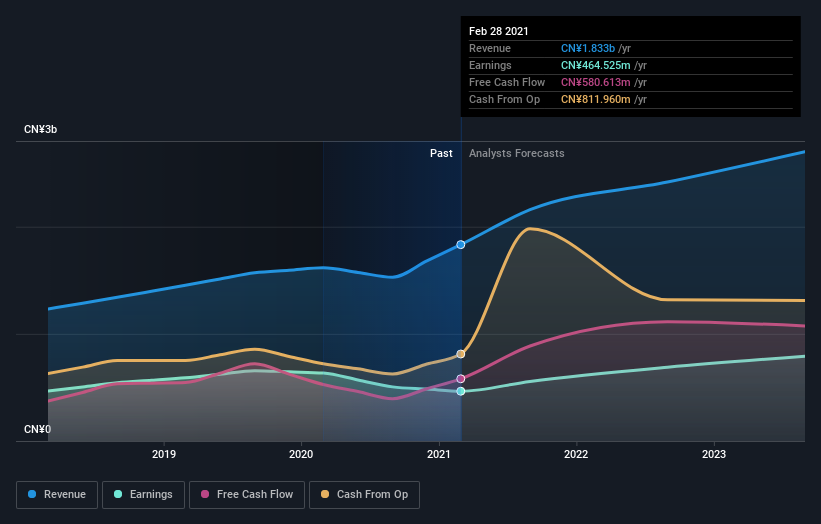Select the 2022 axis label
Screen dimensions: 821x524
(x=576, y=454)
